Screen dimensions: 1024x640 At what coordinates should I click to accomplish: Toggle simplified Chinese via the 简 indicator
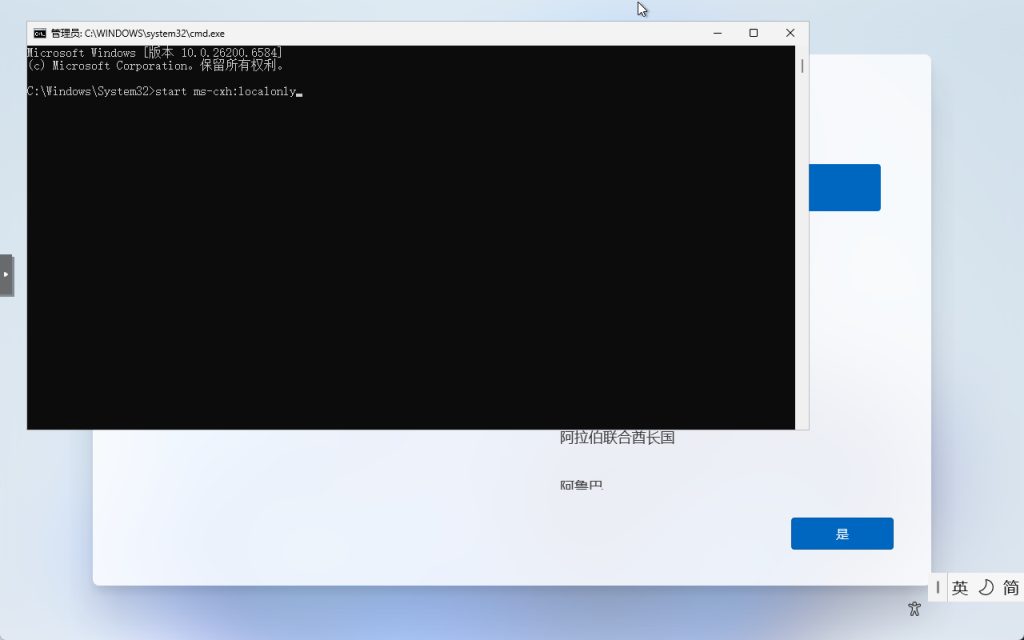pos(1009,587)
